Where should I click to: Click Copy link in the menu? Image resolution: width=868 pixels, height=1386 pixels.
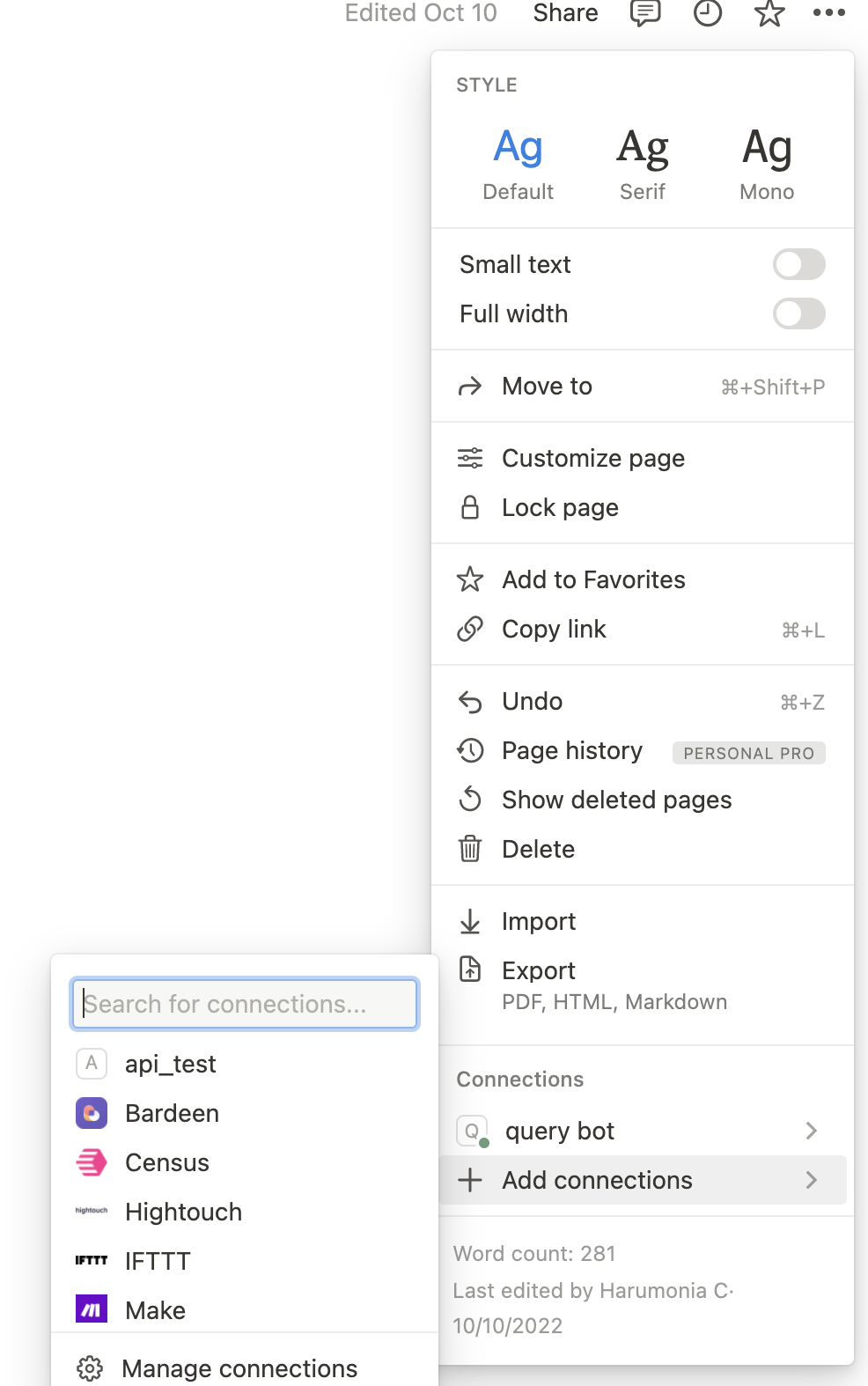click(x=554, y=629)
